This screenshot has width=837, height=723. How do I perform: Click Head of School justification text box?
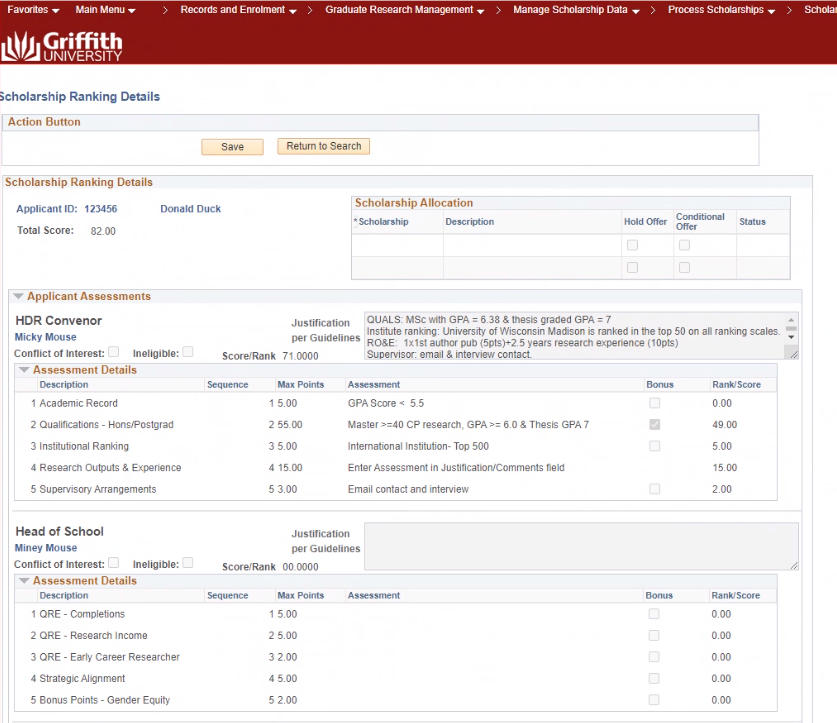[x=580, y=546]
